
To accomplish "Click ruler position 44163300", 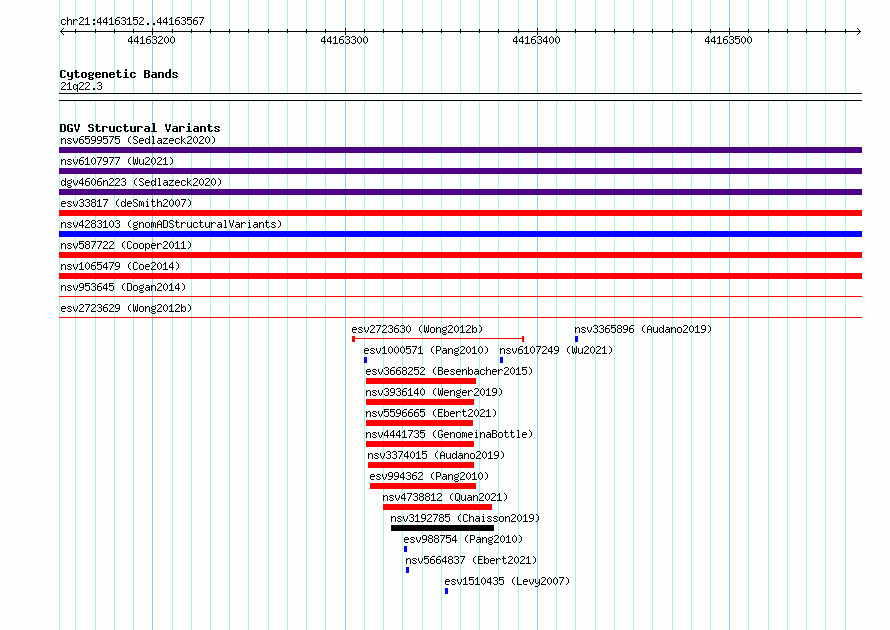I will coord(344,40).
